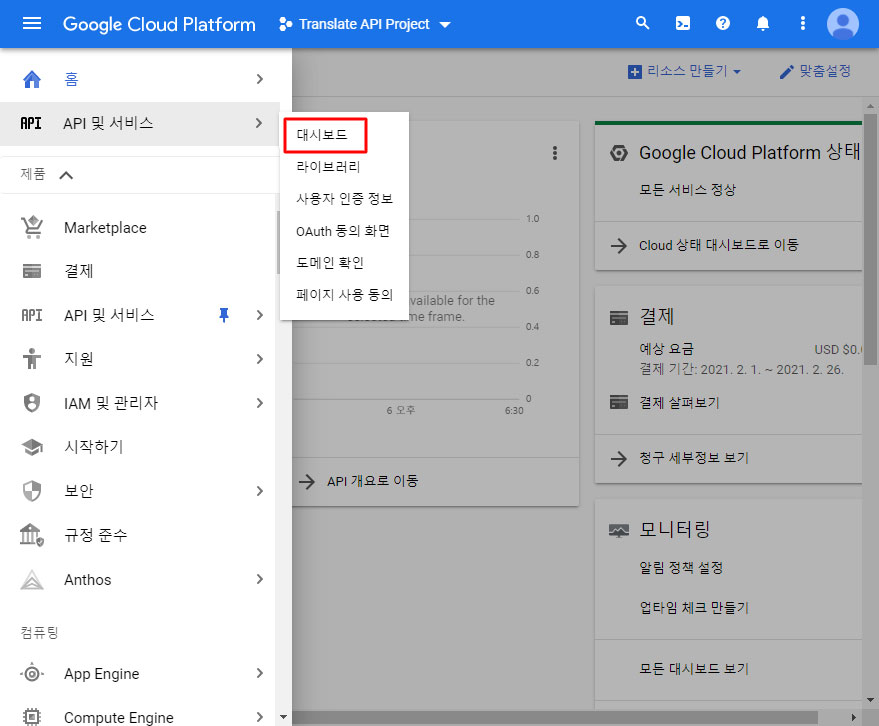Expand the App Engine submenu chevron

pos(260,673)
